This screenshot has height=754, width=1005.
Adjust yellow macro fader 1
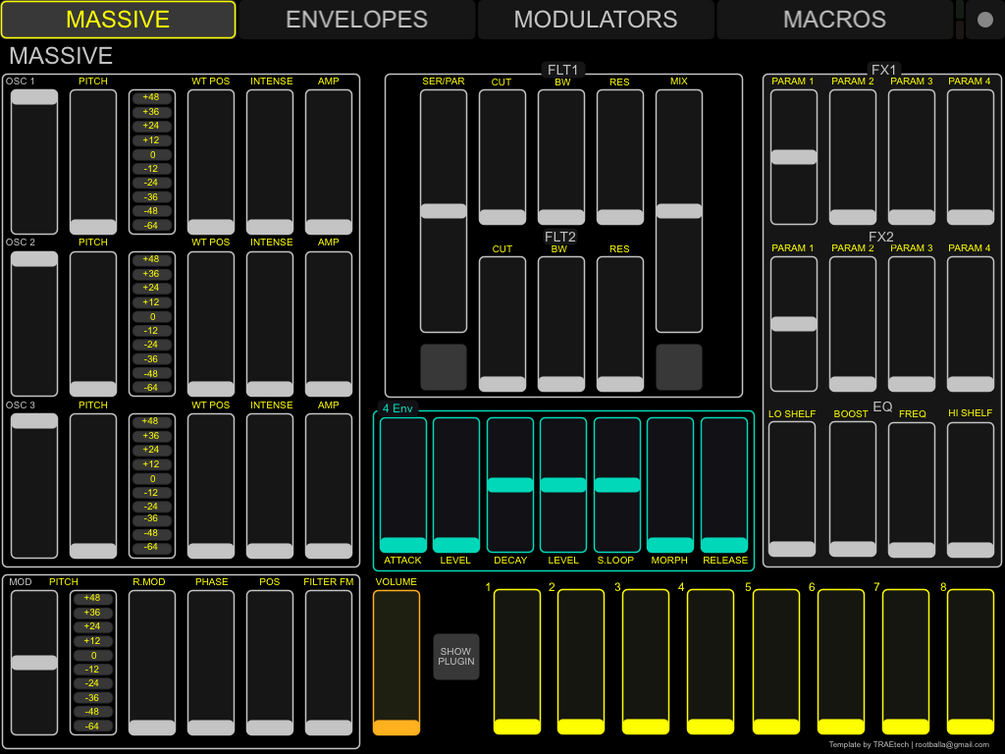517,662
